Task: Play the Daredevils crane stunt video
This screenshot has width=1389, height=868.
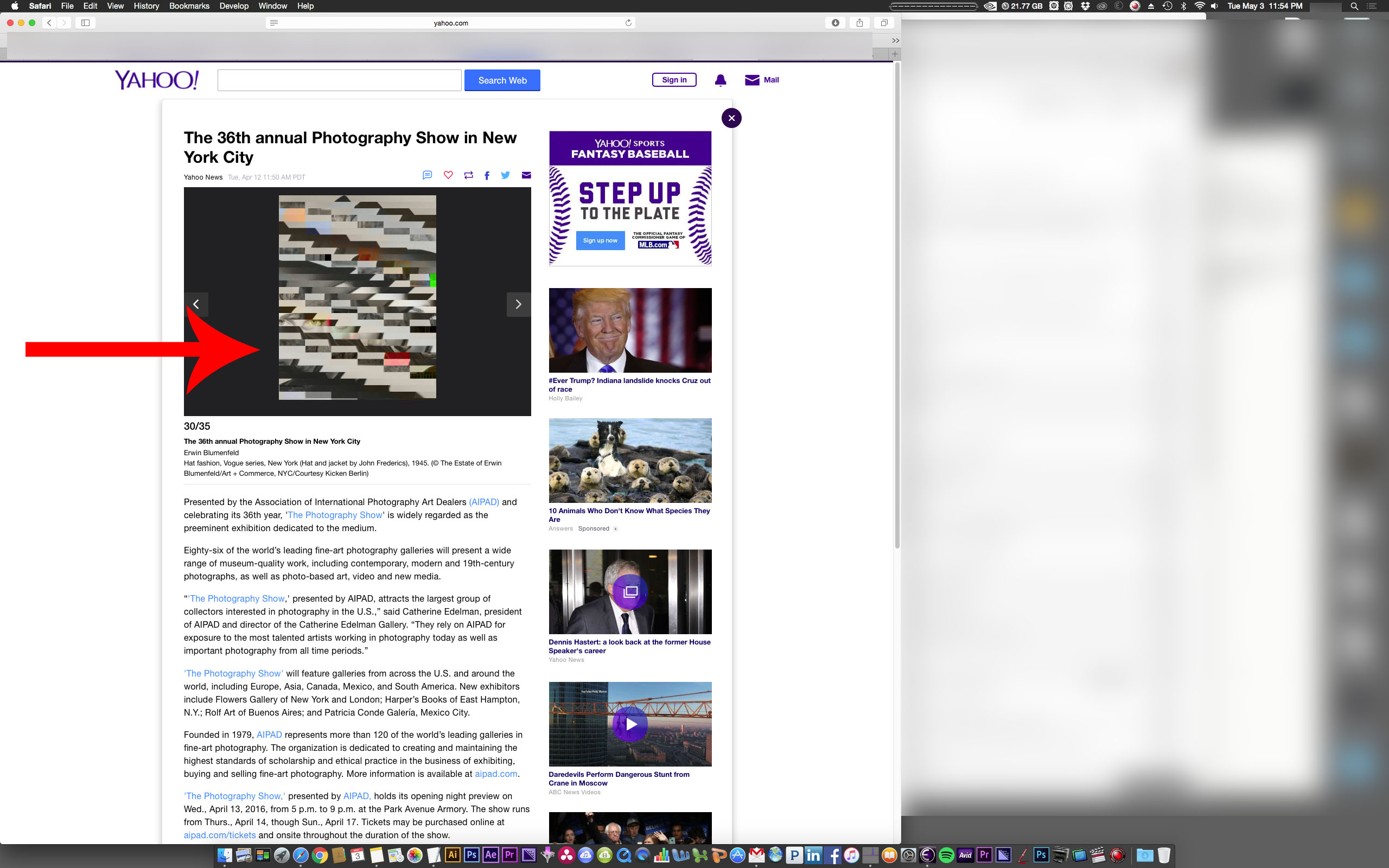Action: click(x=629, y=724)
